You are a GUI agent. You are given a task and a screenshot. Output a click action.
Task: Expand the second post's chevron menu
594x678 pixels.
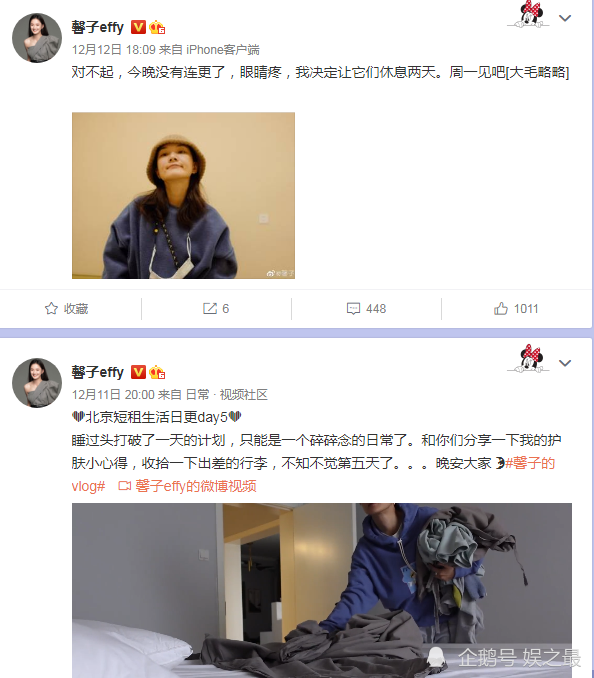[x=565, y=363]
